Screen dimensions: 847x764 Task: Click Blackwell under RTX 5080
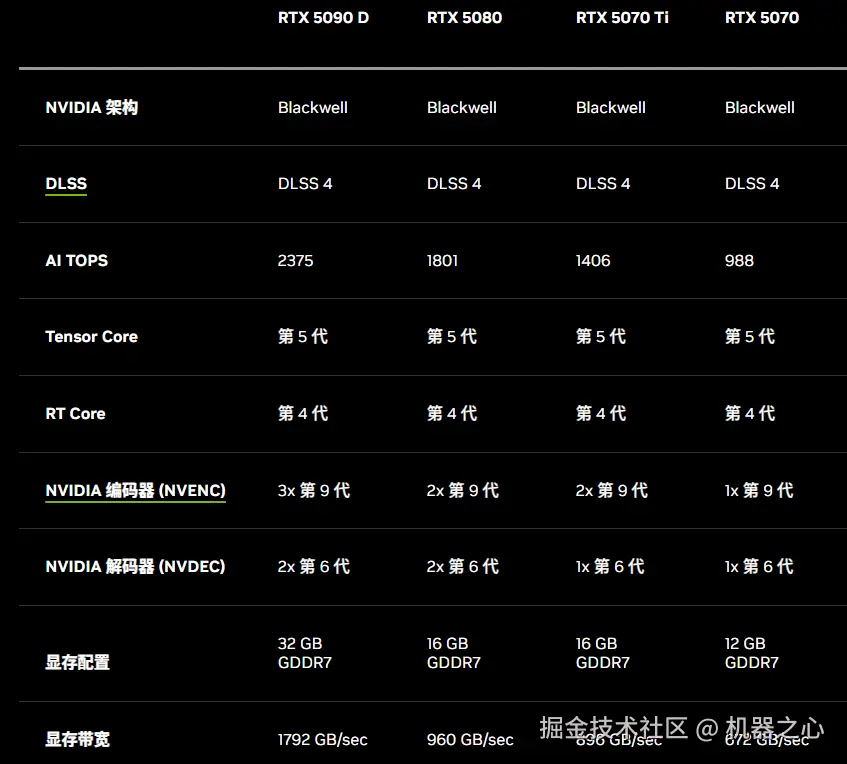(x=462, y=108)
